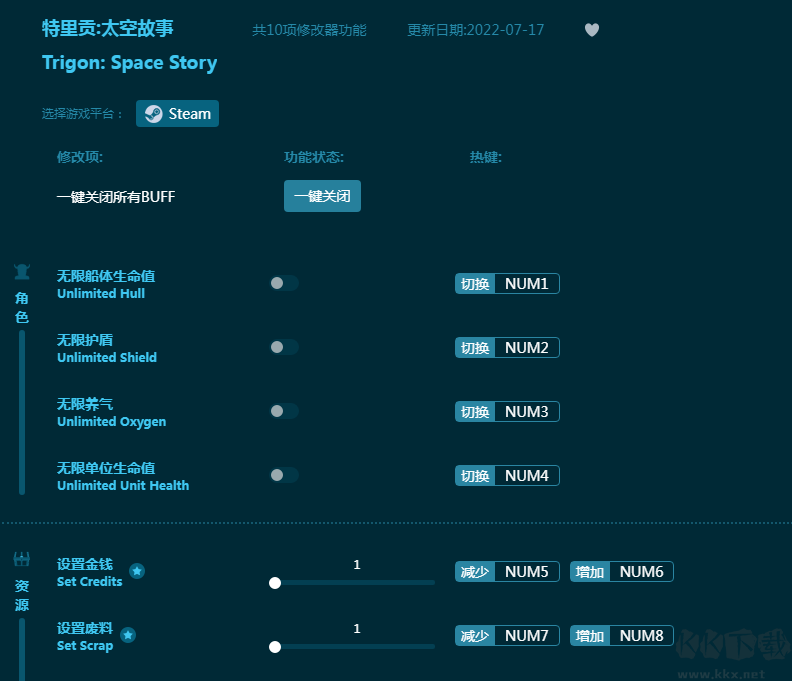
Task: Click NUM1 hotkey for Unlimited Hull
Action: [x=526, y=284]
